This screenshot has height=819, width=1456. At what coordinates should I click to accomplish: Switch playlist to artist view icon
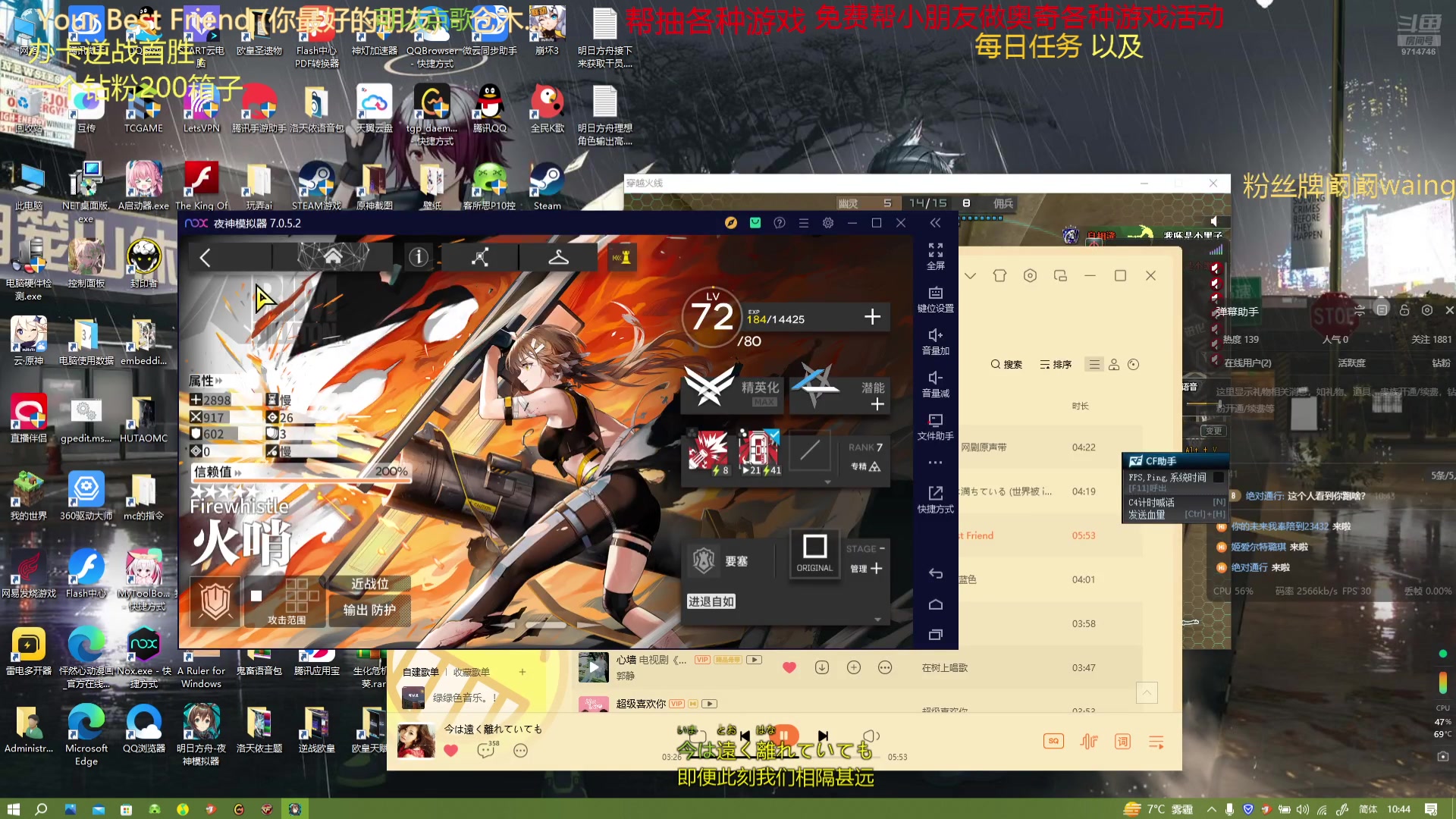click(x=1114, y=365)
